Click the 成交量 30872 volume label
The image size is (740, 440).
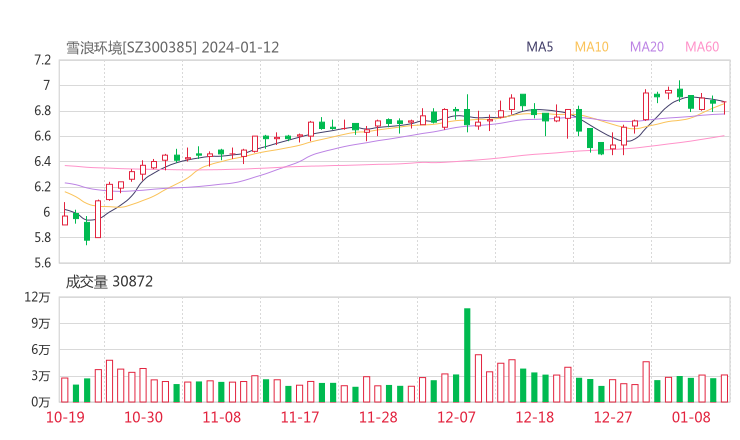[109, 282]
